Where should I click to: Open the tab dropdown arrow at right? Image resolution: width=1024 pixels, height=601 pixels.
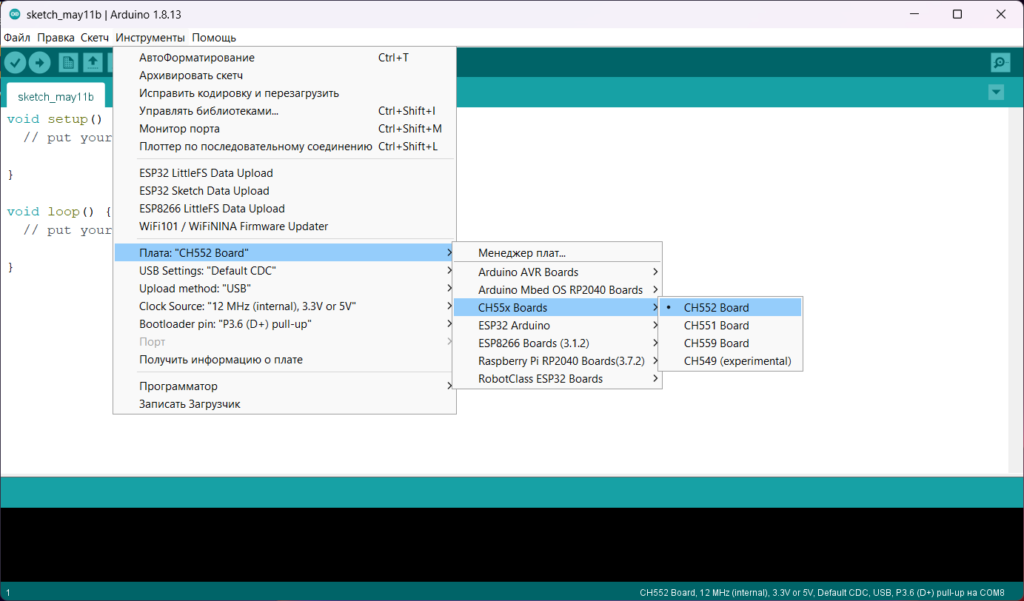pyautogui.click(x=995, y=93)
